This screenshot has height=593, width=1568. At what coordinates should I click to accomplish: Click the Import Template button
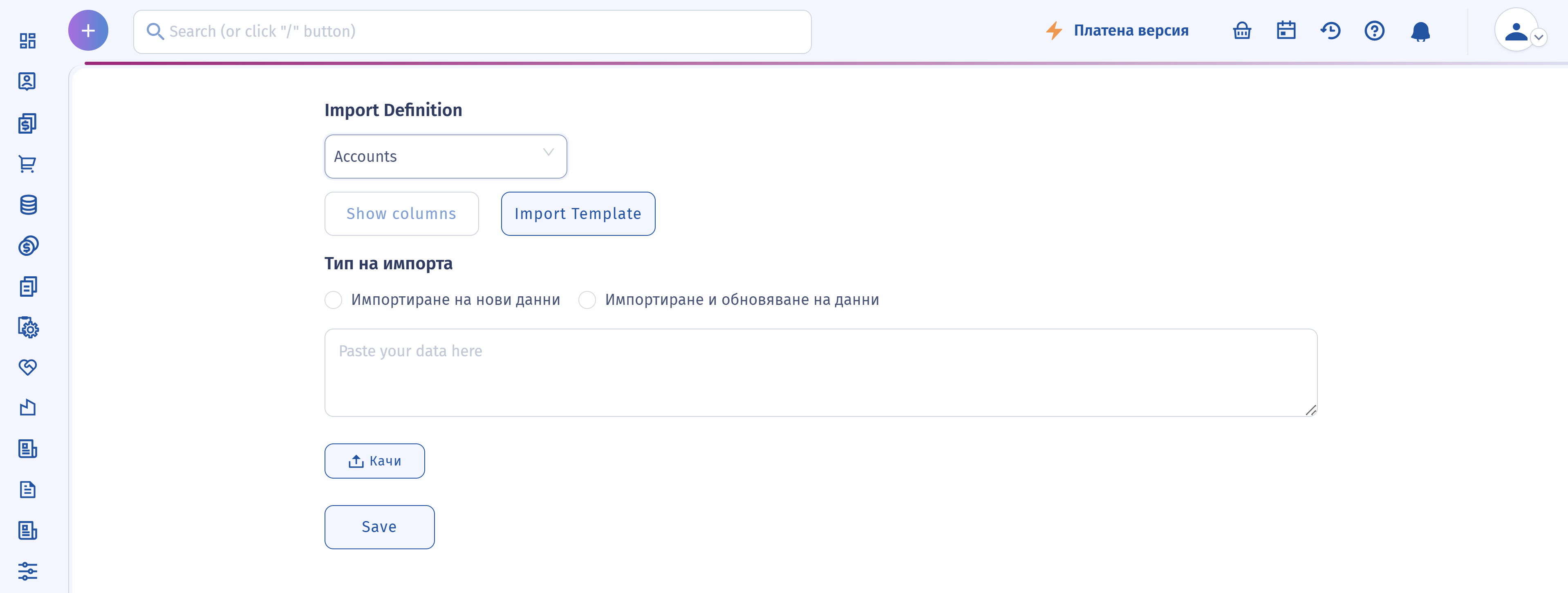click(x=578, y=214)
